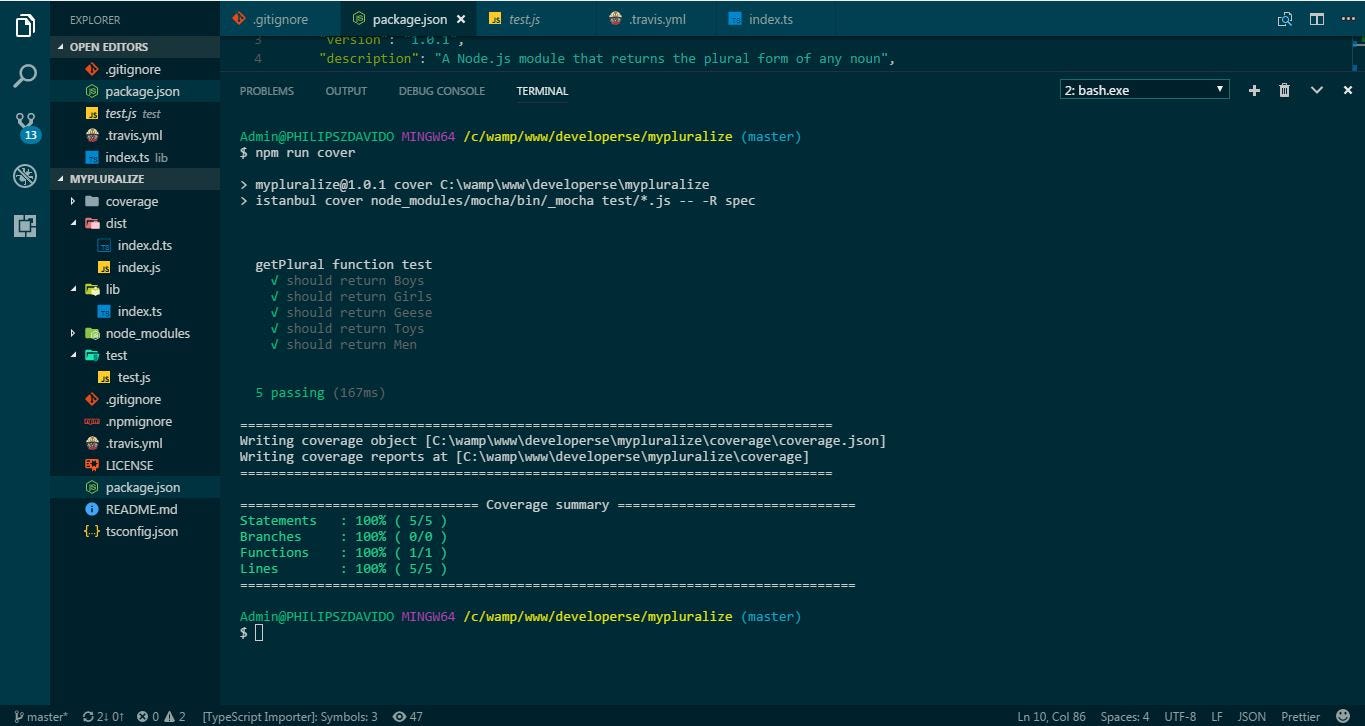Collapse the MYPLURALIZE project section
This screenshot has width=1365, height=726.
(62, 179)
